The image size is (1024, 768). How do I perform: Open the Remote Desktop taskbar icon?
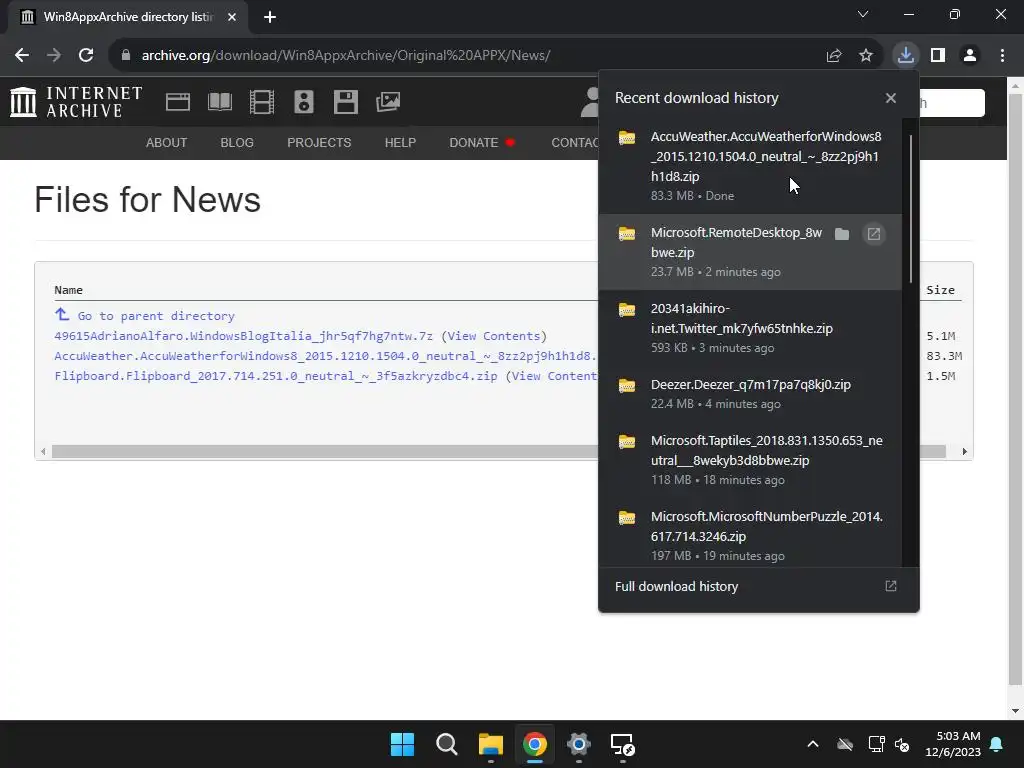click(x=622, y=744)
